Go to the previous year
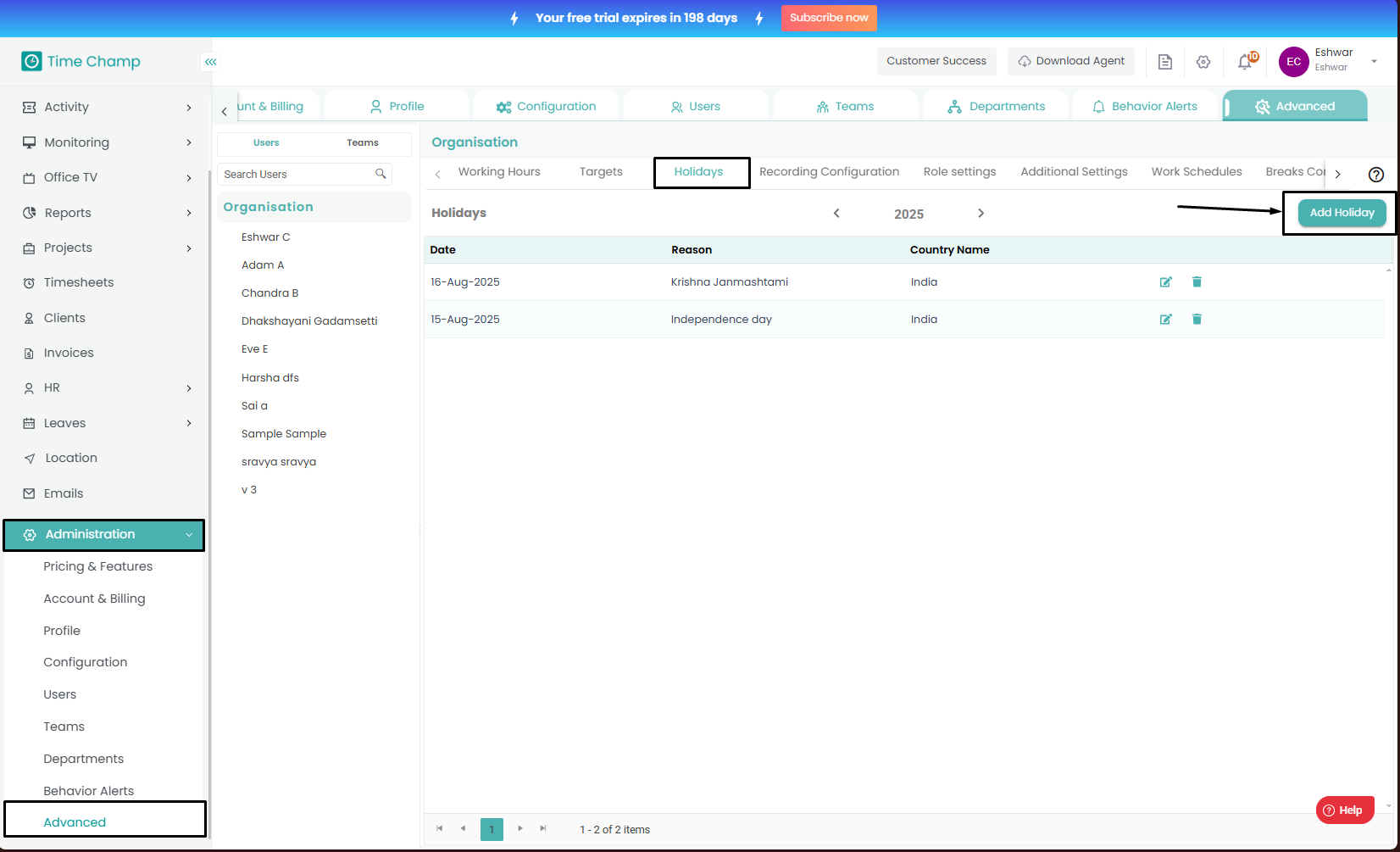Image resolution: width=1400 pixels, height=852 pixels. coord(836,214)
